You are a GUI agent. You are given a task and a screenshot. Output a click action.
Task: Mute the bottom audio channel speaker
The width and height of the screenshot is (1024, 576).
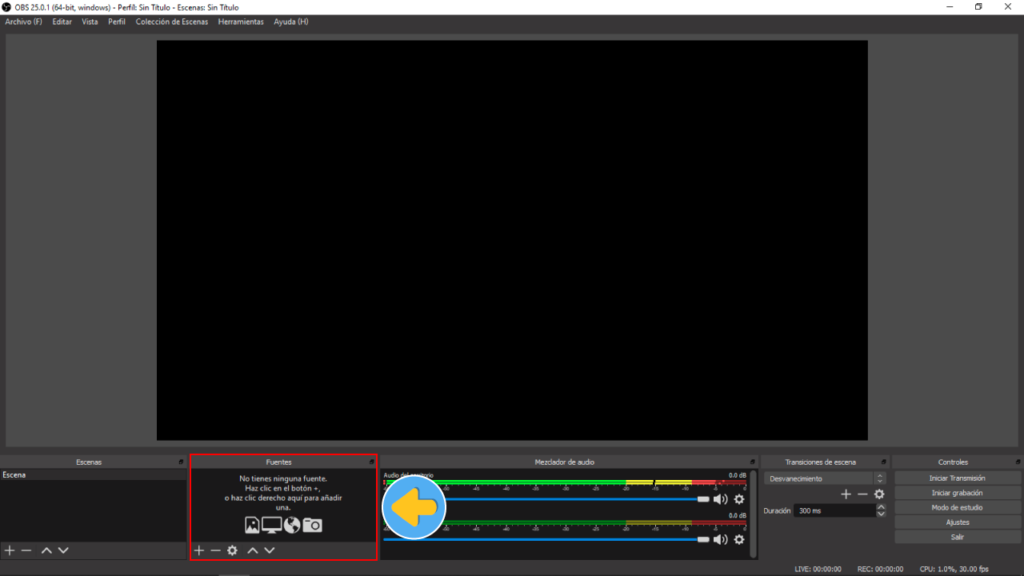(x=720, y=539)
